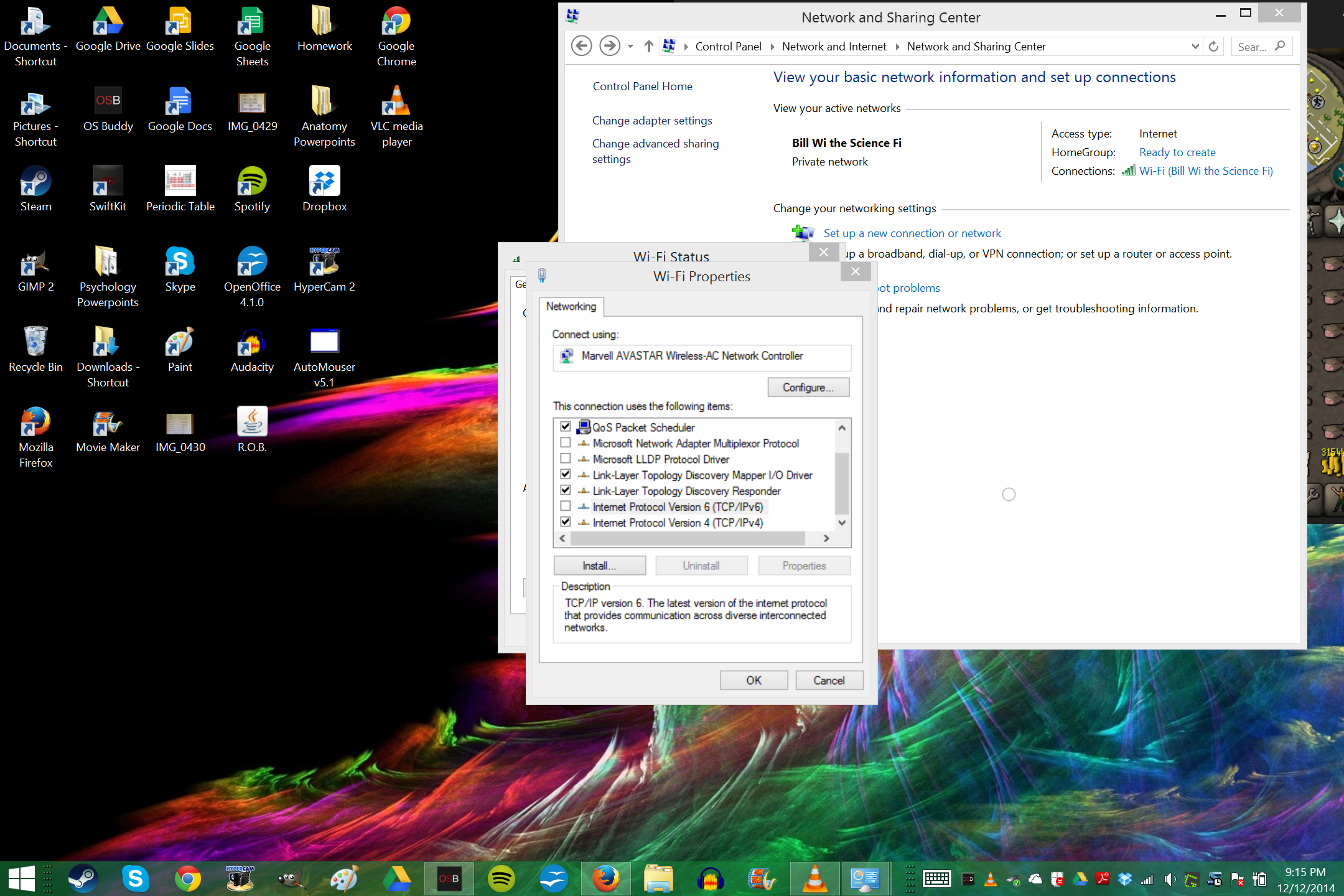The image size is (1344, 896).
Task: Open Spotify from the taskbar
Action: click(501, 879)
